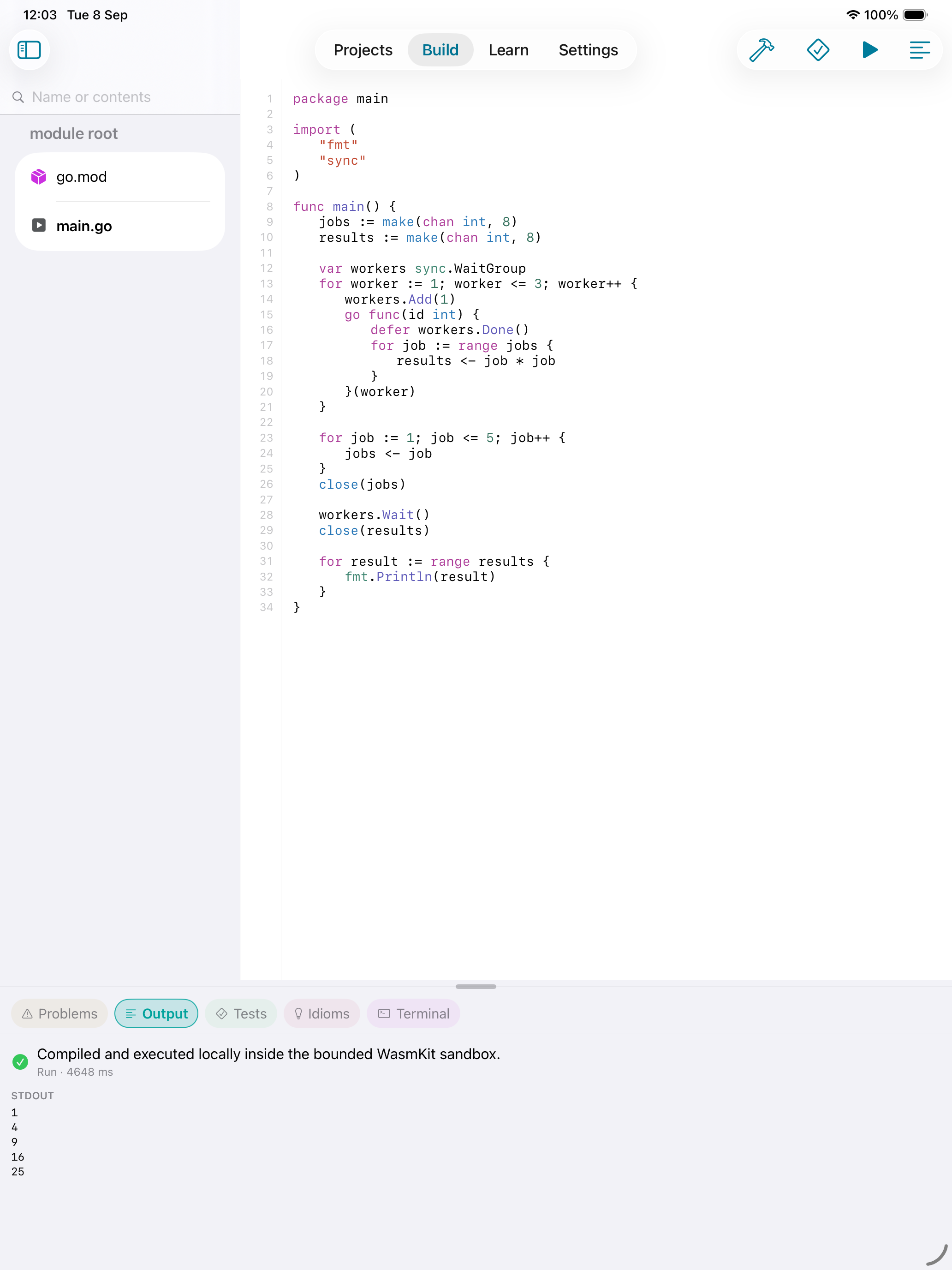The width and height of the screenshot is (952, 1270).
Task: Click the defer workers.Done() line
Action: (x=449, y=329)
